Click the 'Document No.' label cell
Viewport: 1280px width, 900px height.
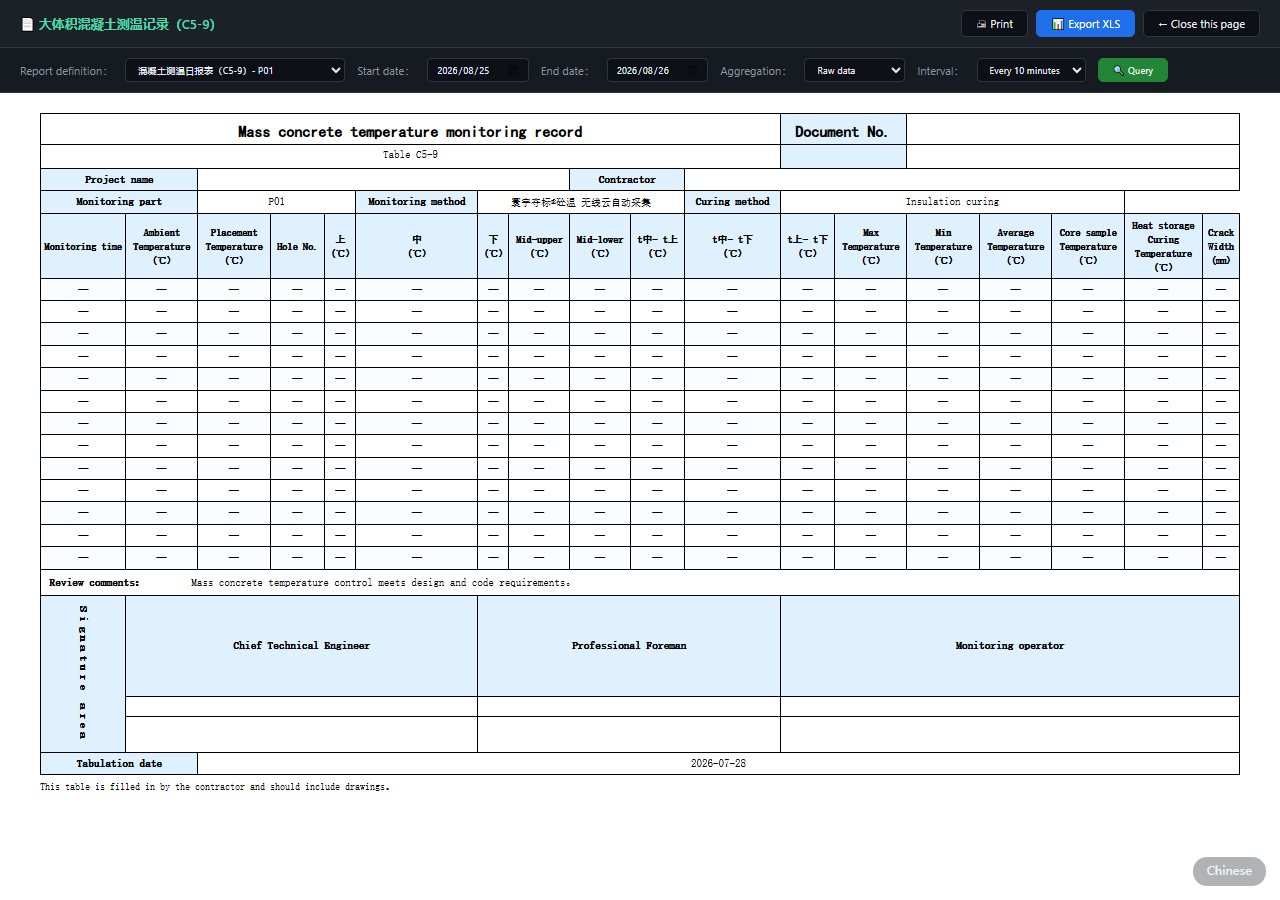pos(843,130)
